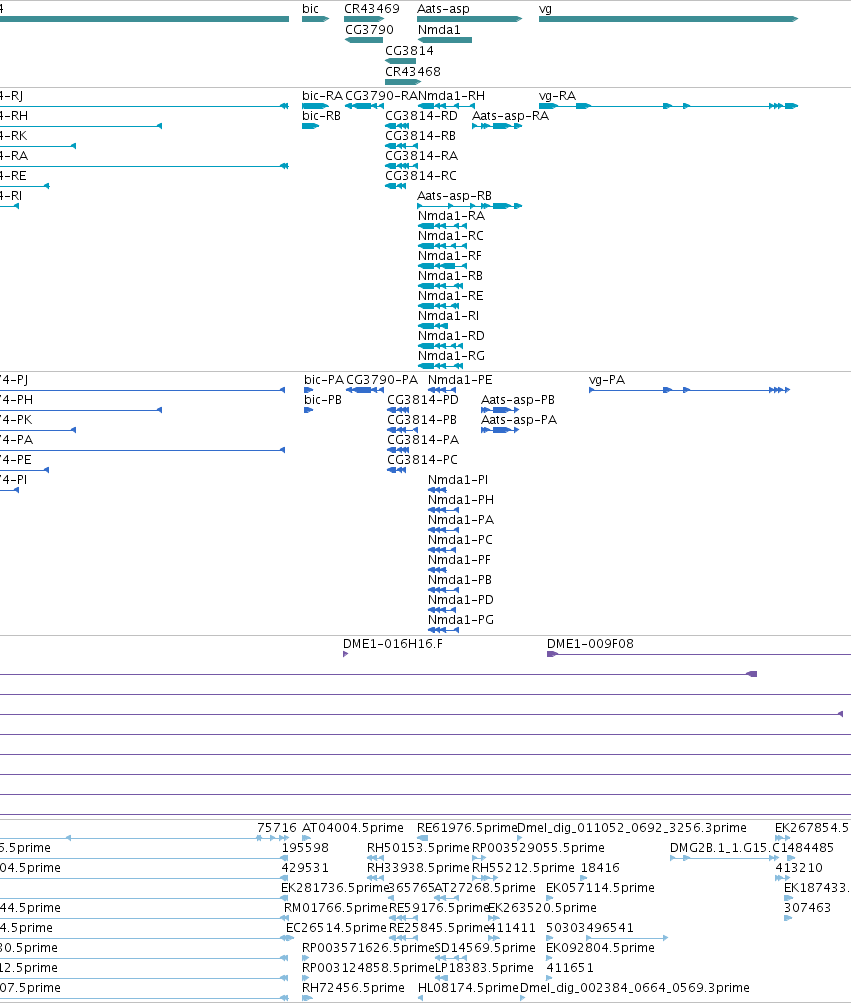This screenshot has height=1003, width=851.
Task: Click the bic-RA transcript
Action: [x=315, y=106]
